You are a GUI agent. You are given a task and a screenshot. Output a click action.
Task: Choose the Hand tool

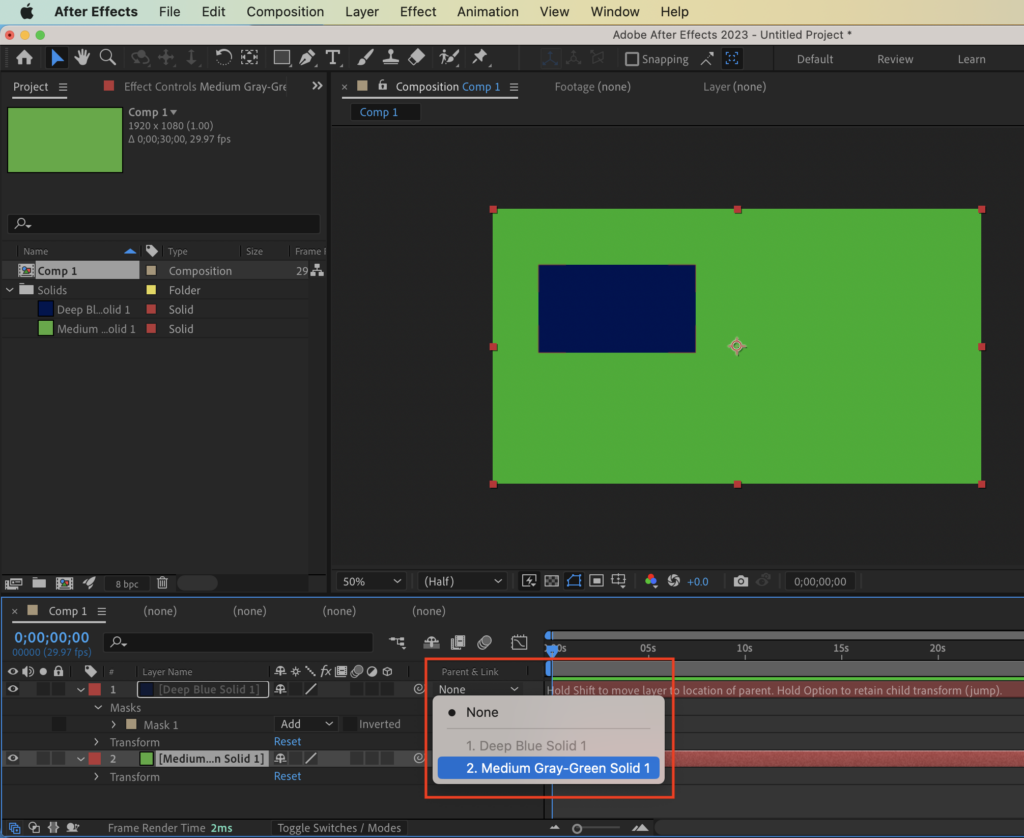click(x=82, y=58)
